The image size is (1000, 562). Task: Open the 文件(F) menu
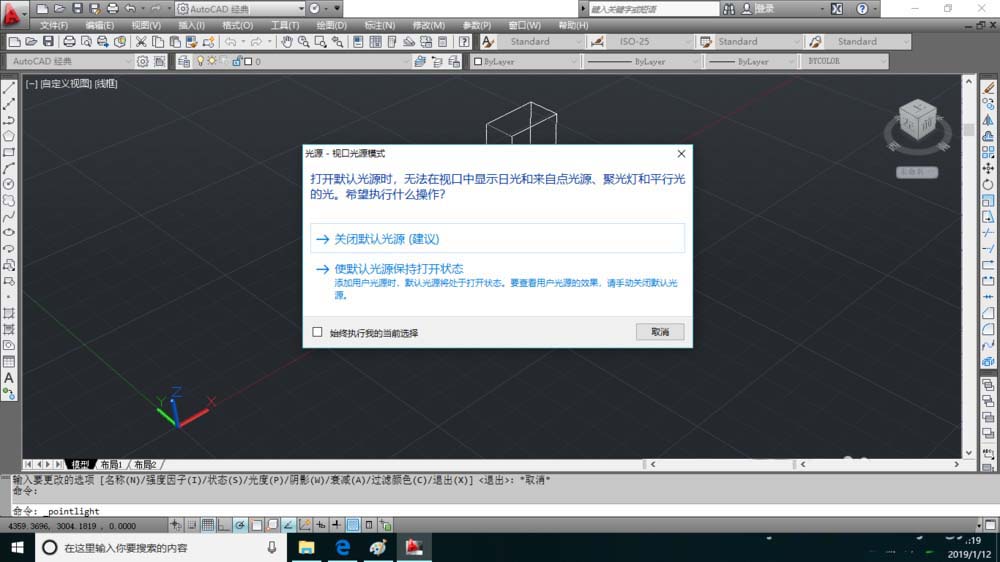pos(54,25)
